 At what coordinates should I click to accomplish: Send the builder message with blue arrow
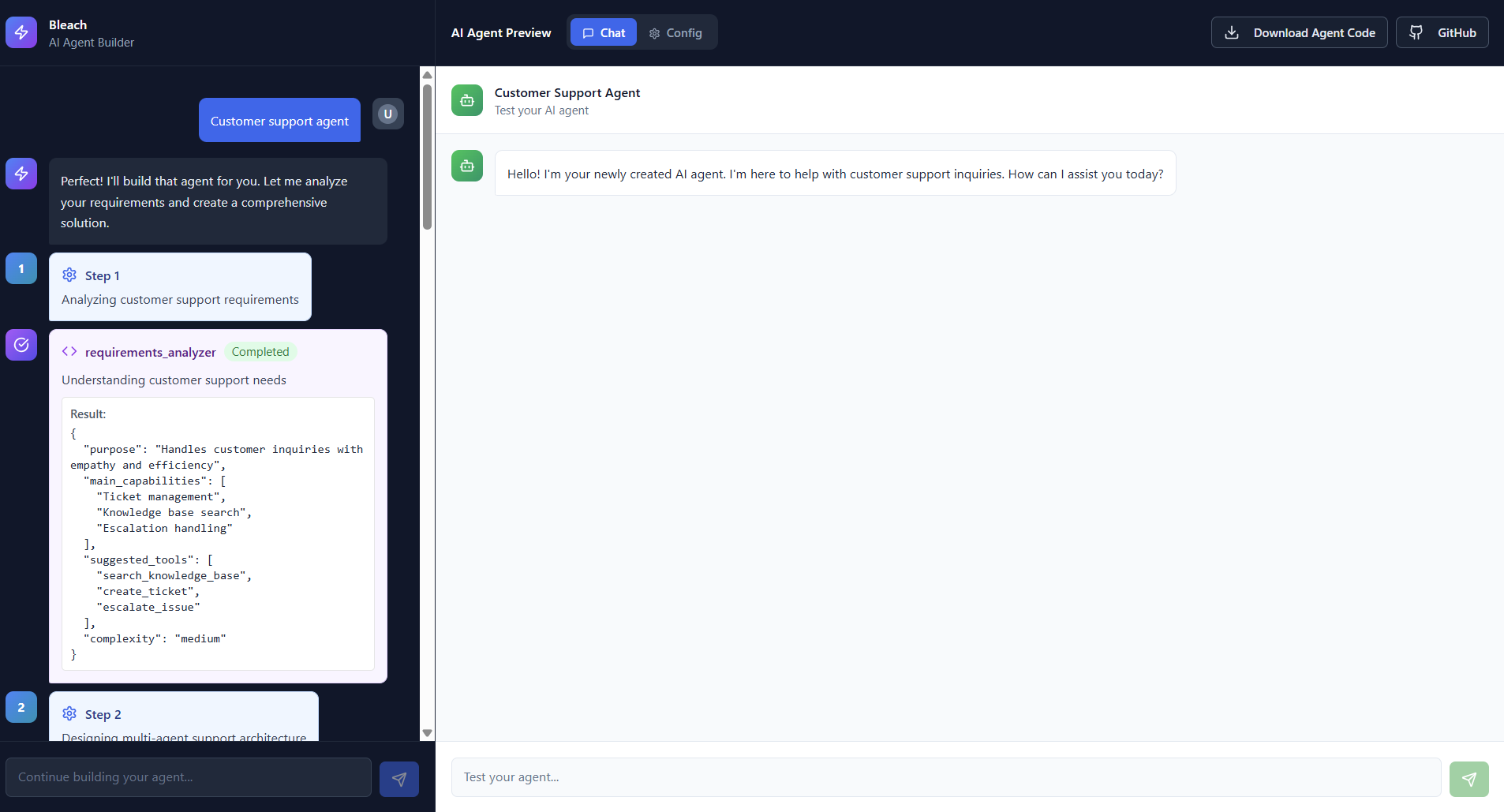coord(399,779)
